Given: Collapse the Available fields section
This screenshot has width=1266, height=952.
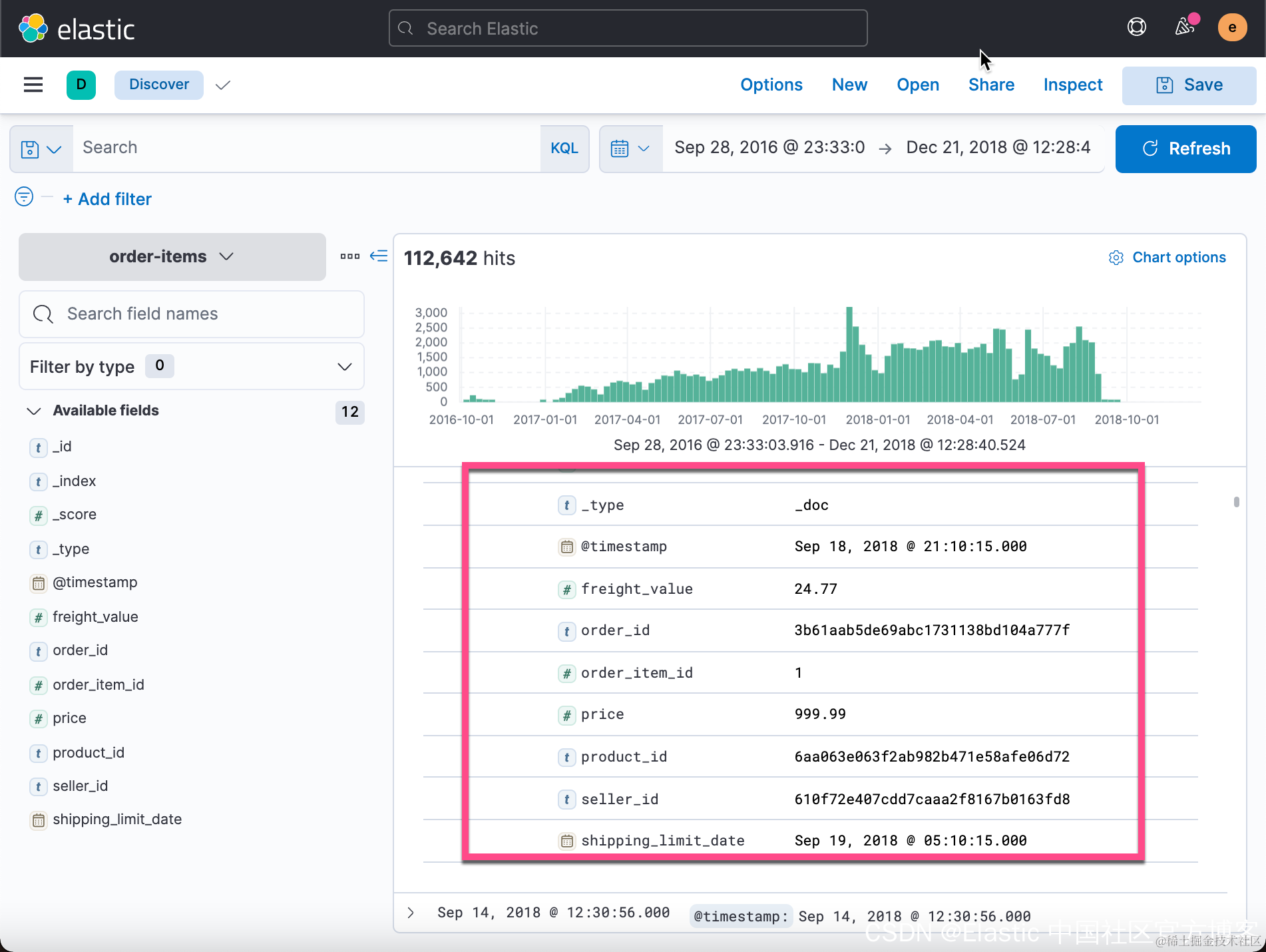Looking at the screenshot, I should pyautogui.click(x=34, y=411).
